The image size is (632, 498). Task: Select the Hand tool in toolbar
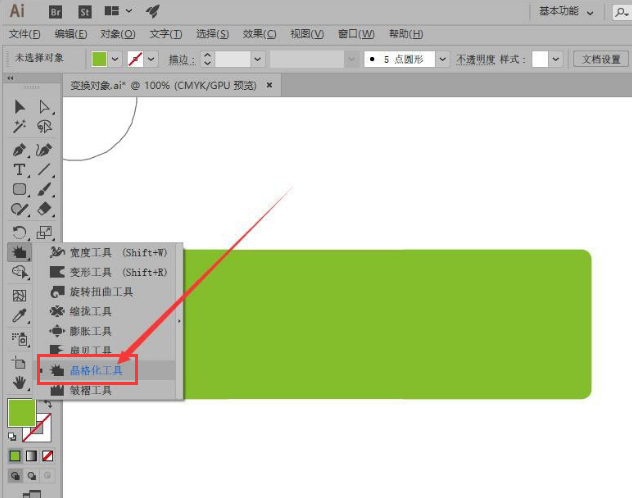(20, 382)
